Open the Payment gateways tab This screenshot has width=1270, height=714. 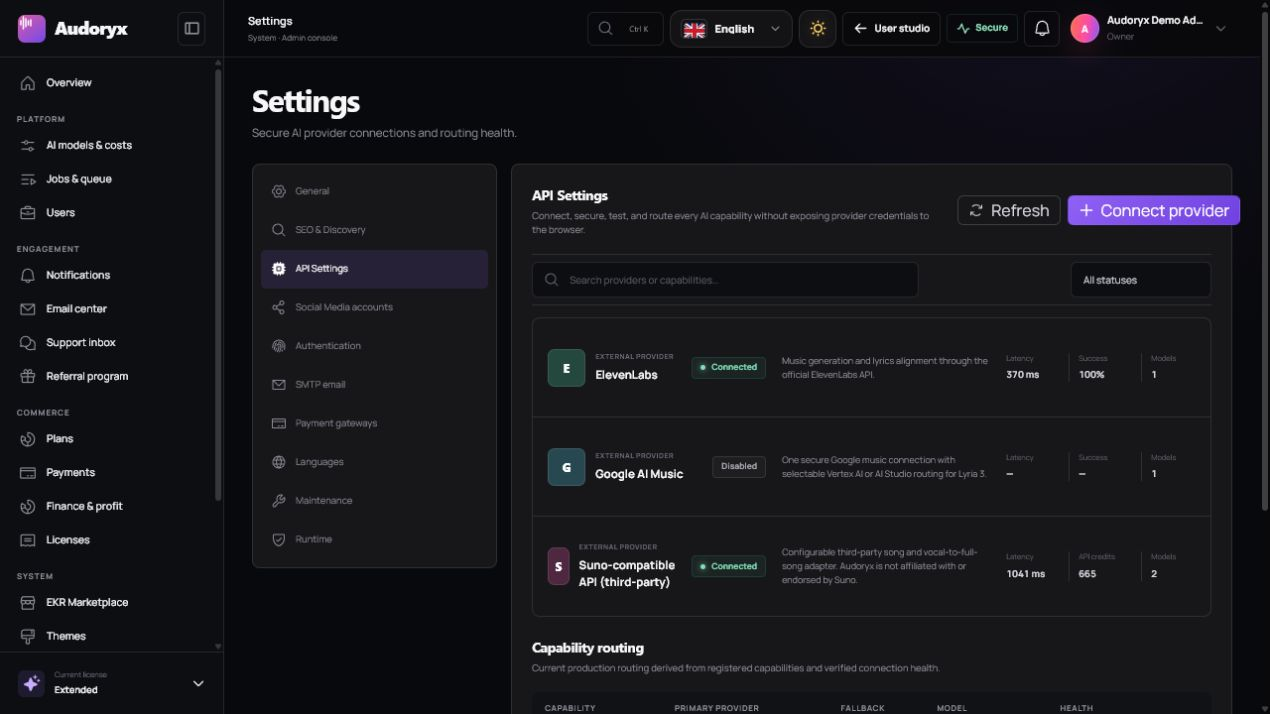374,423
